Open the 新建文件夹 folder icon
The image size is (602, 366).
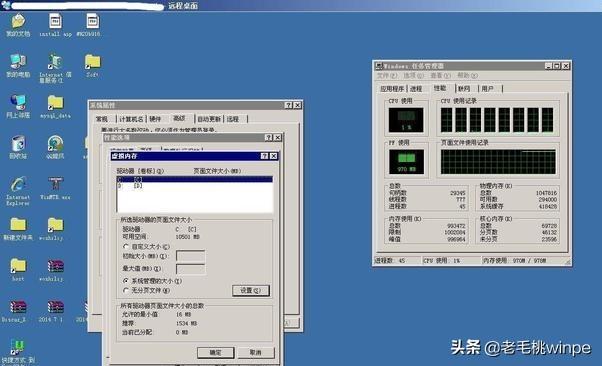(x=18, y=225)
